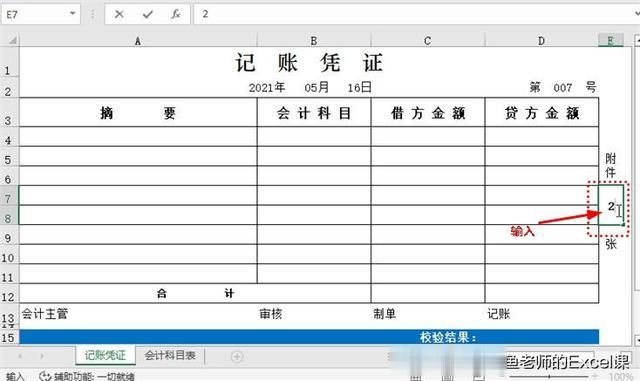Select all cells via corner triangle
Viewport: 640px width, 381px height.
[x=12, y=40]
